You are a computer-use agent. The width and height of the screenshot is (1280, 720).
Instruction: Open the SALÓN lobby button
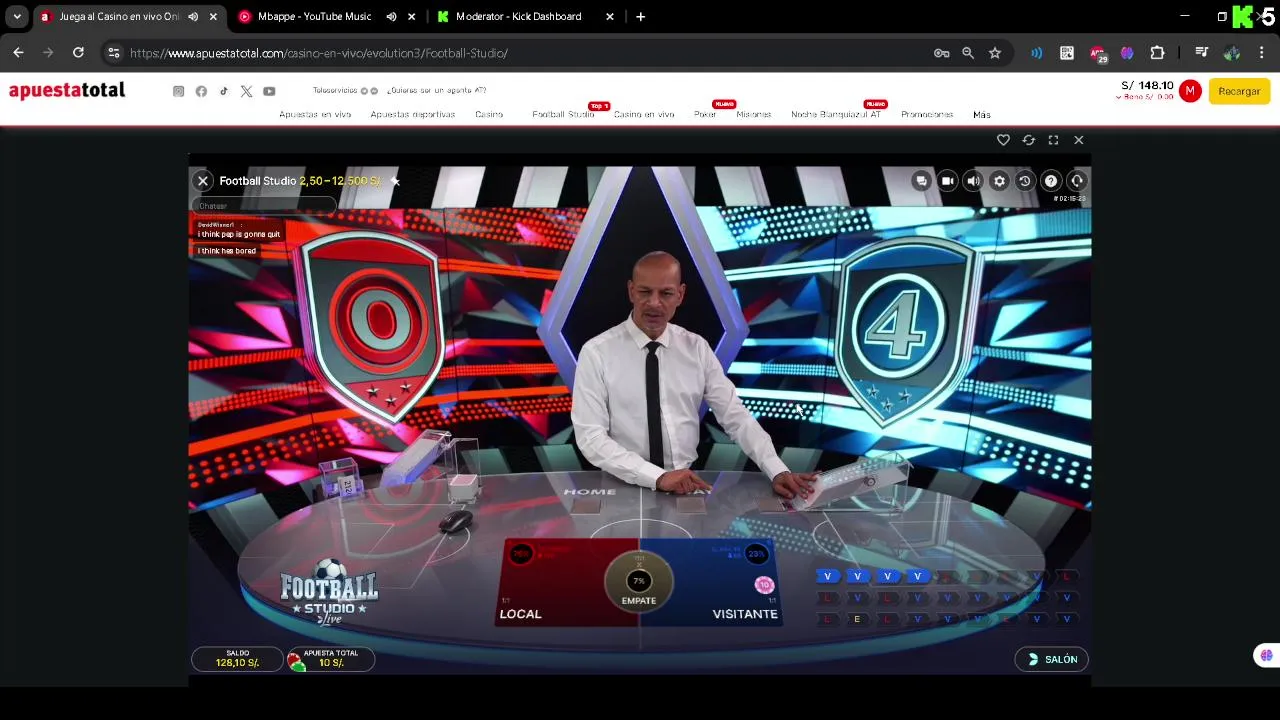[x=1052, y=659]
